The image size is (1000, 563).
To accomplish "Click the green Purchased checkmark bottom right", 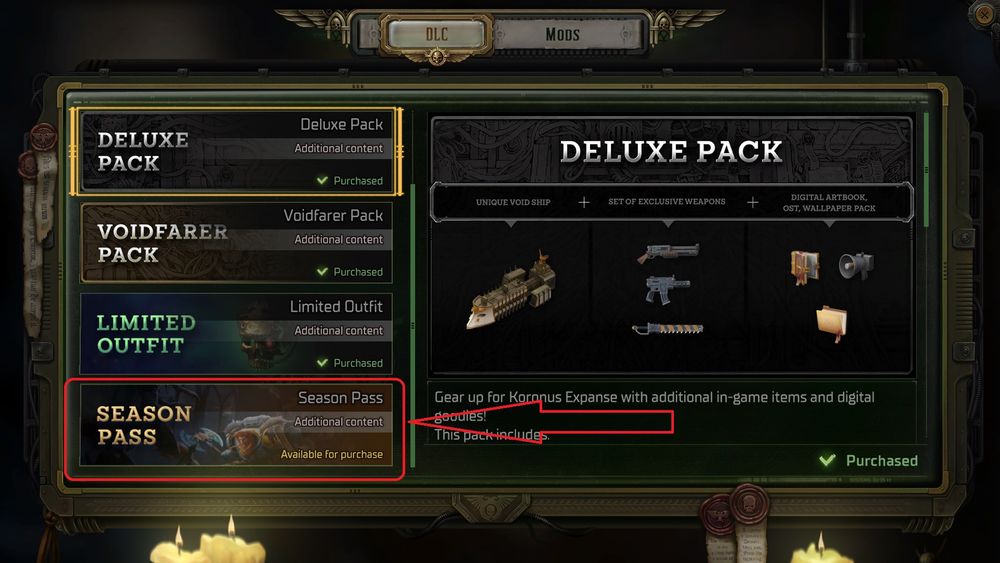I will tap(827, 460).
